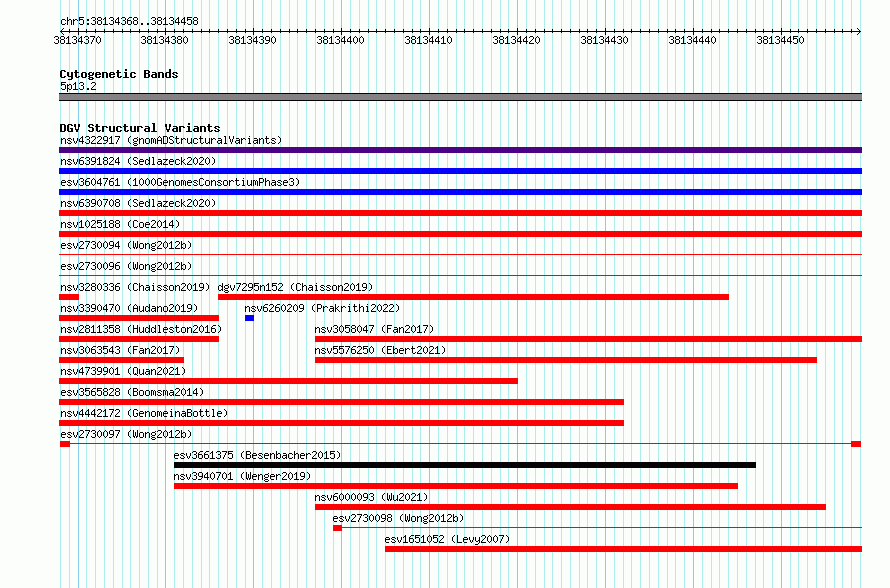890x588 pixels.
Task: Open dgv7295n152 (Chaisson2019) label
Action: click(x=295, y=287)
